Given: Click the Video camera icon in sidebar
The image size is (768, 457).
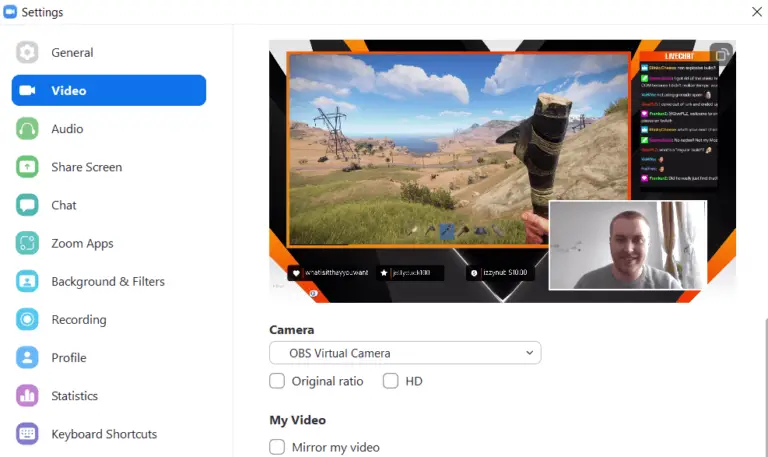Looking at the screenshot, I should coord(27,91).
